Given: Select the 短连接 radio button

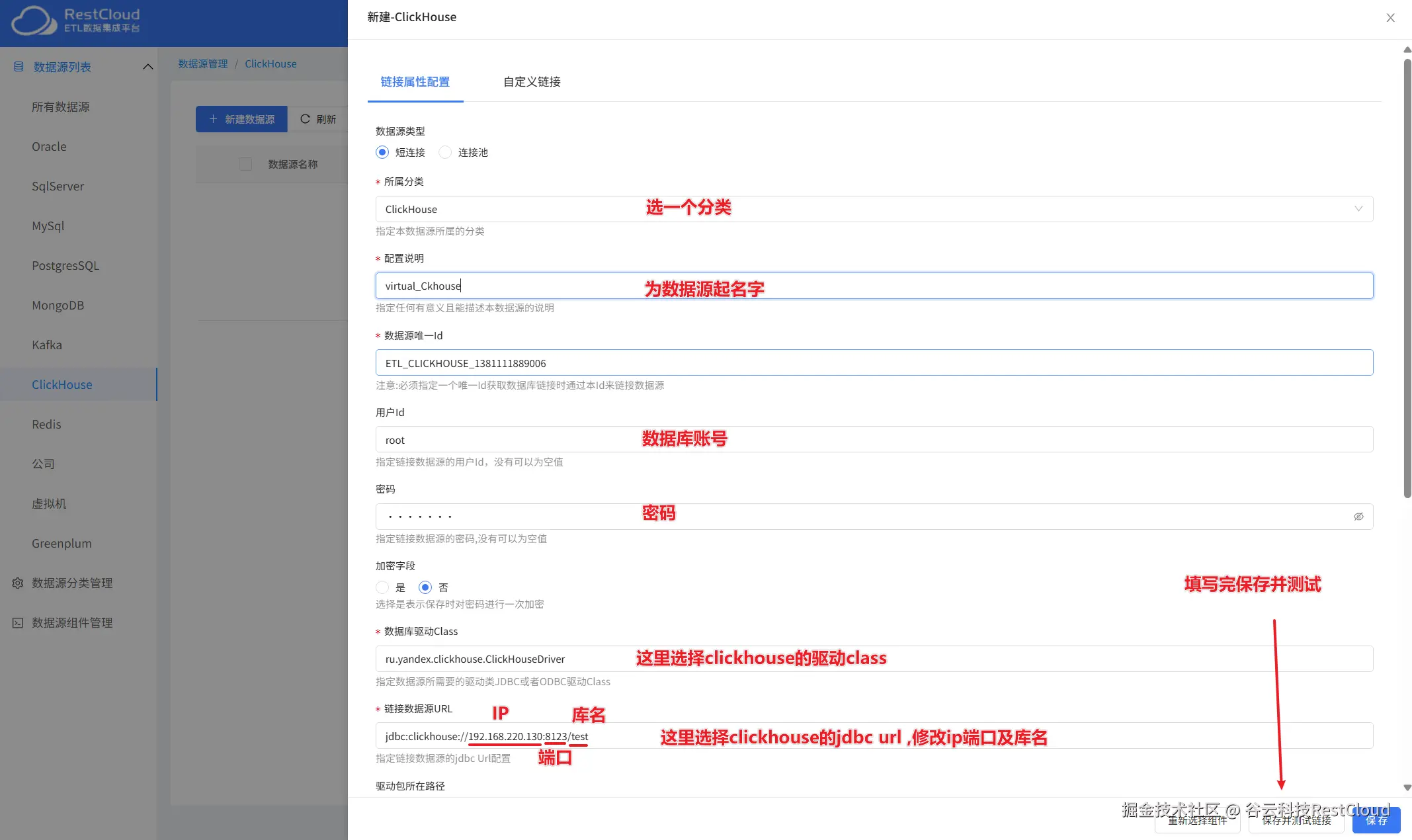Looking at the screenshot, I should (382, 152).
